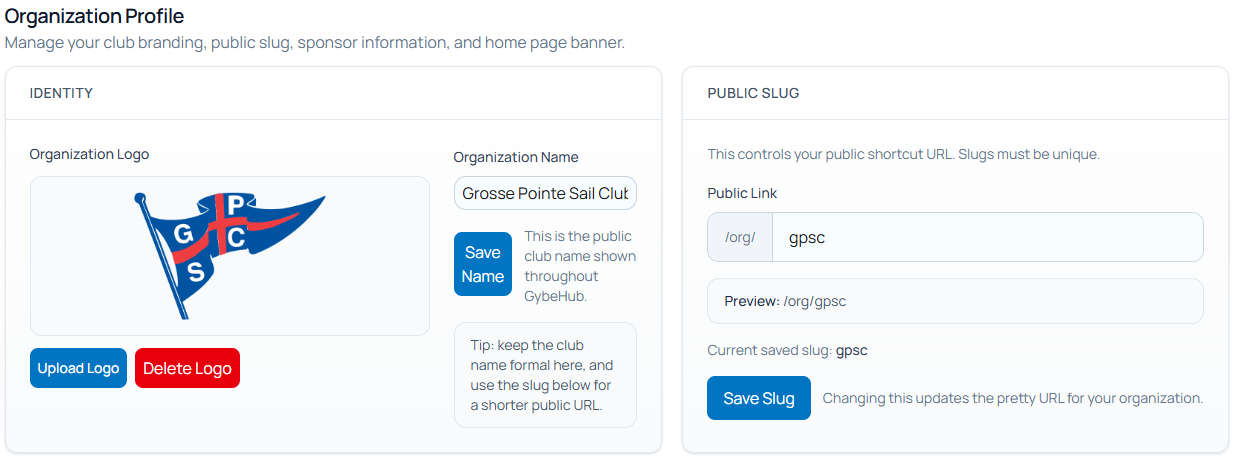Viewport: 1233px width, 463px height.
Task: Focus the Public Link slug field containing gpsc
Action: pyautogui.click(x=988, y=237)
